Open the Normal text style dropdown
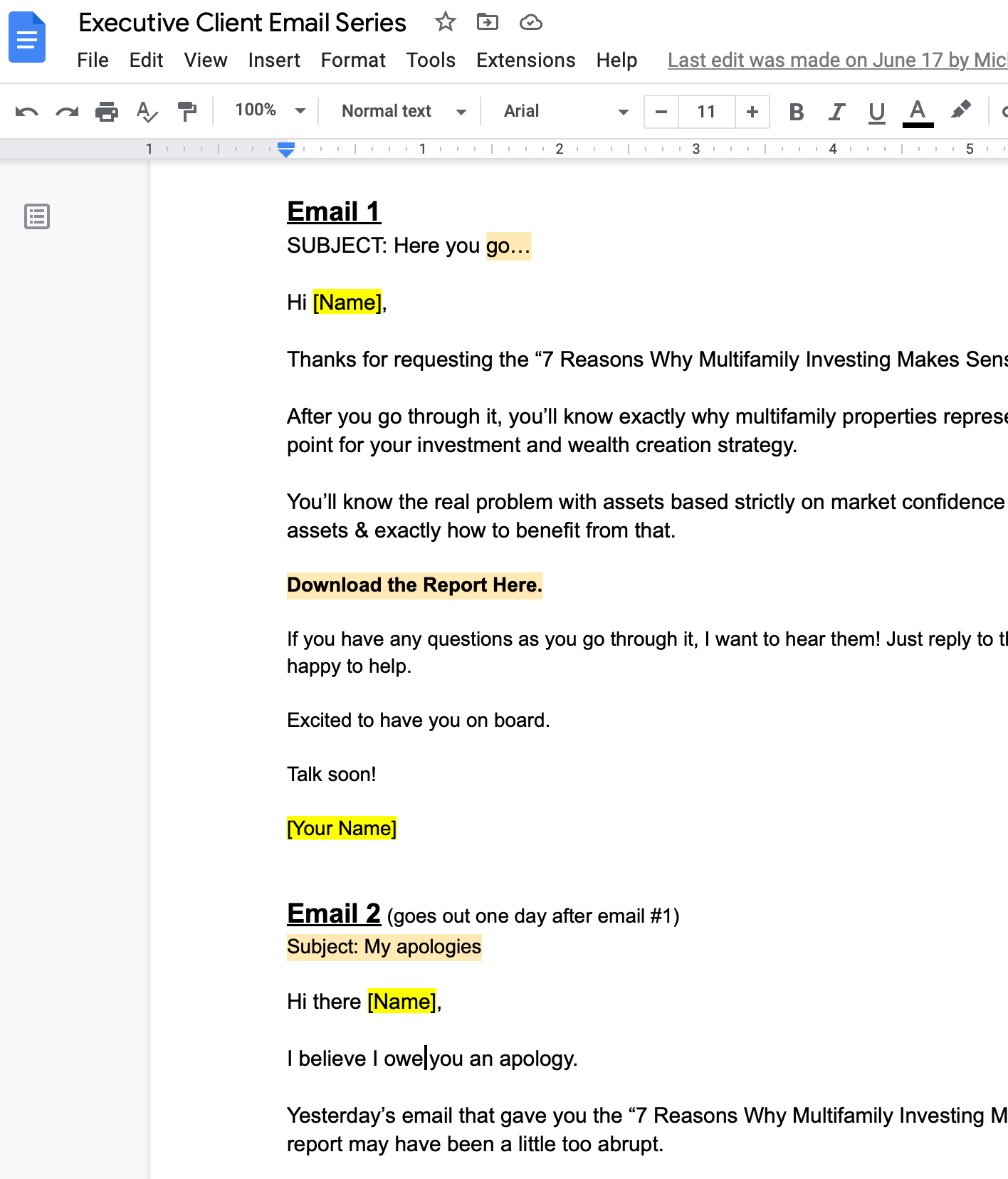Viewport: 1008px width, 1179px height. 404,111
